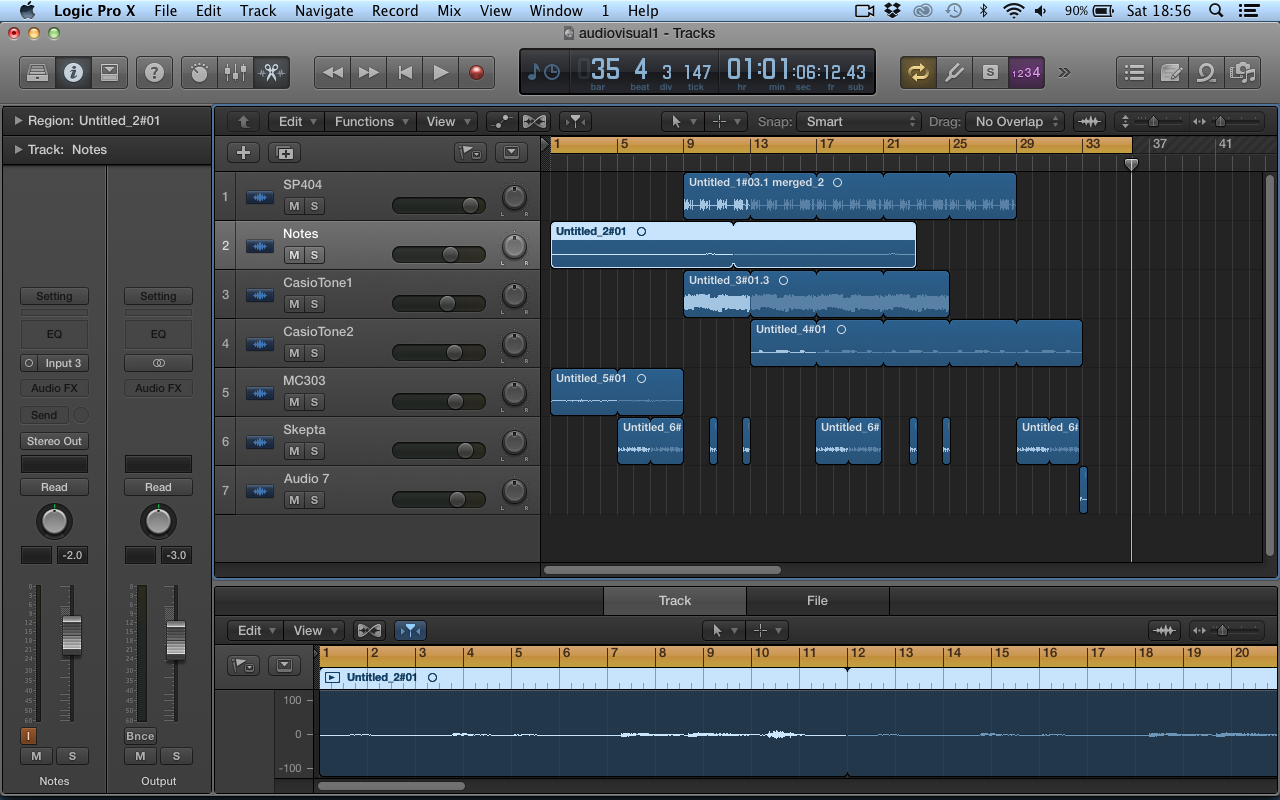Mute the Skepta track
This screenshot has height=800, width=1280.
(294, 451)
